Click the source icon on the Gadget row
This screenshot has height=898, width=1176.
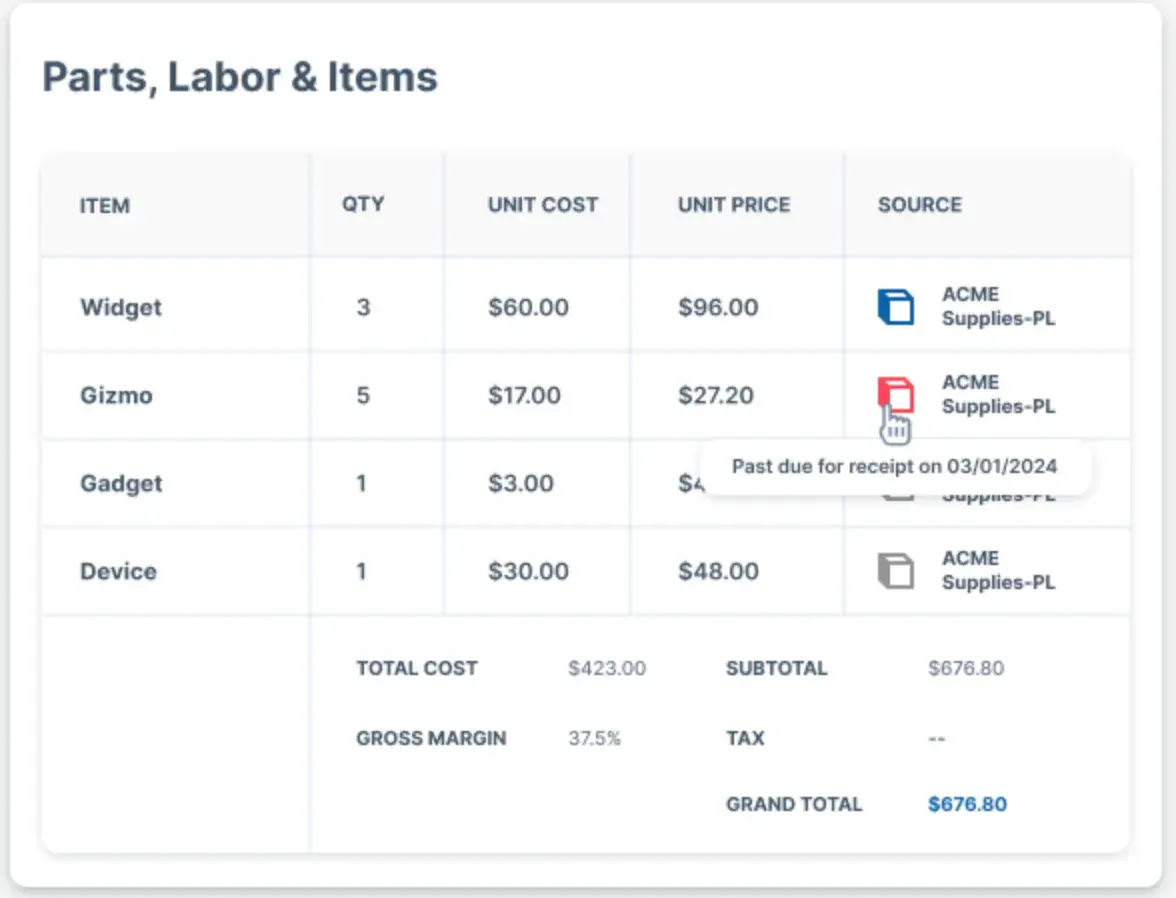[896, 483]
